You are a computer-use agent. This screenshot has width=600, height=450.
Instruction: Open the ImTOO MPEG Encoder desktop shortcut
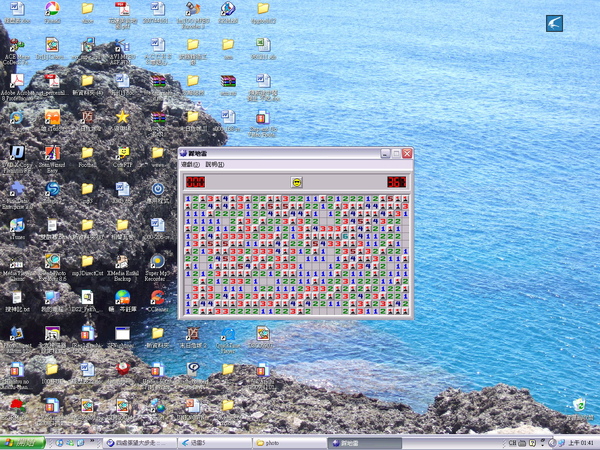click(x=193, y=15)
